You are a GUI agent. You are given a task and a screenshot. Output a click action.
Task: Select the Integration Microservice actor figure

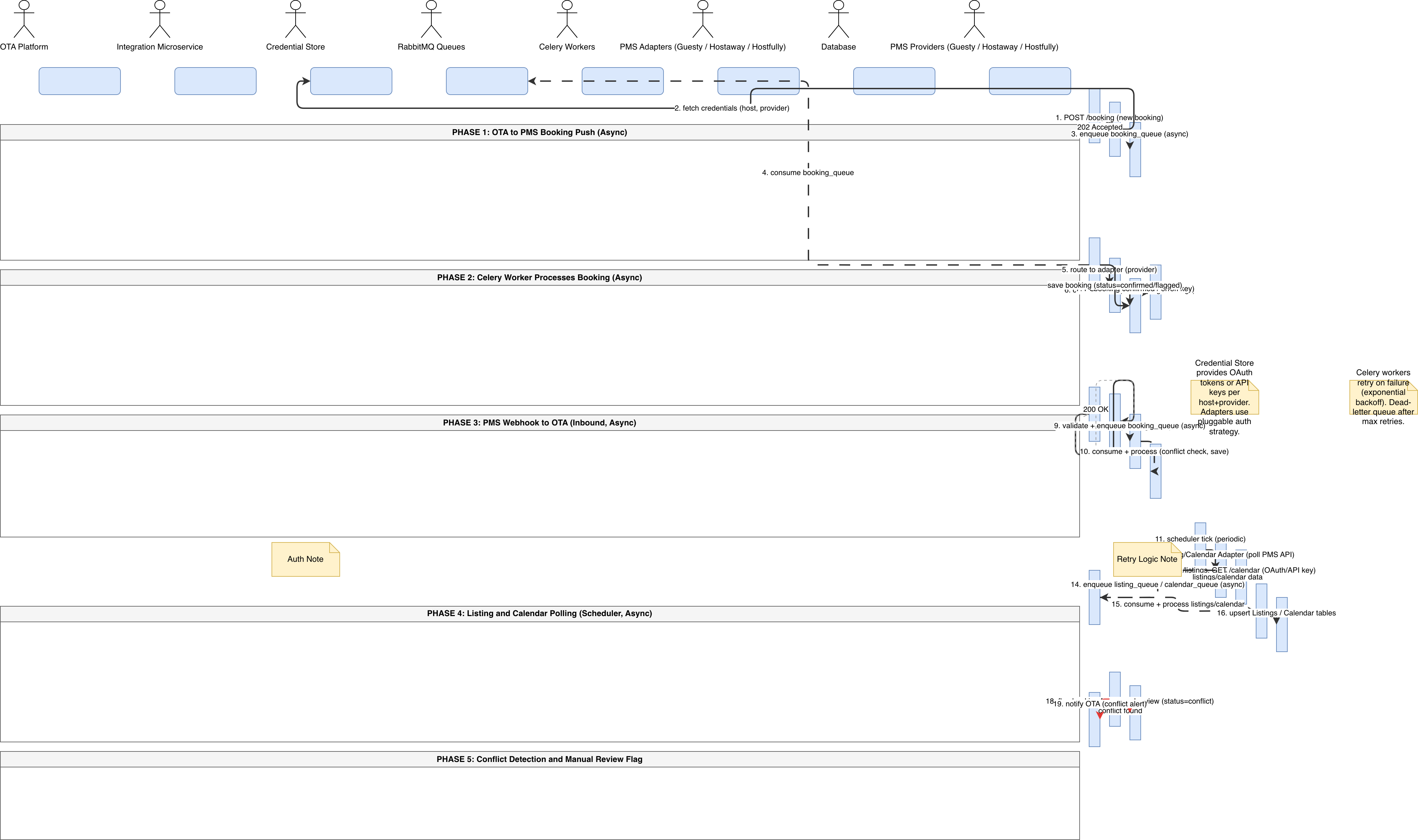tap(160, 19)
